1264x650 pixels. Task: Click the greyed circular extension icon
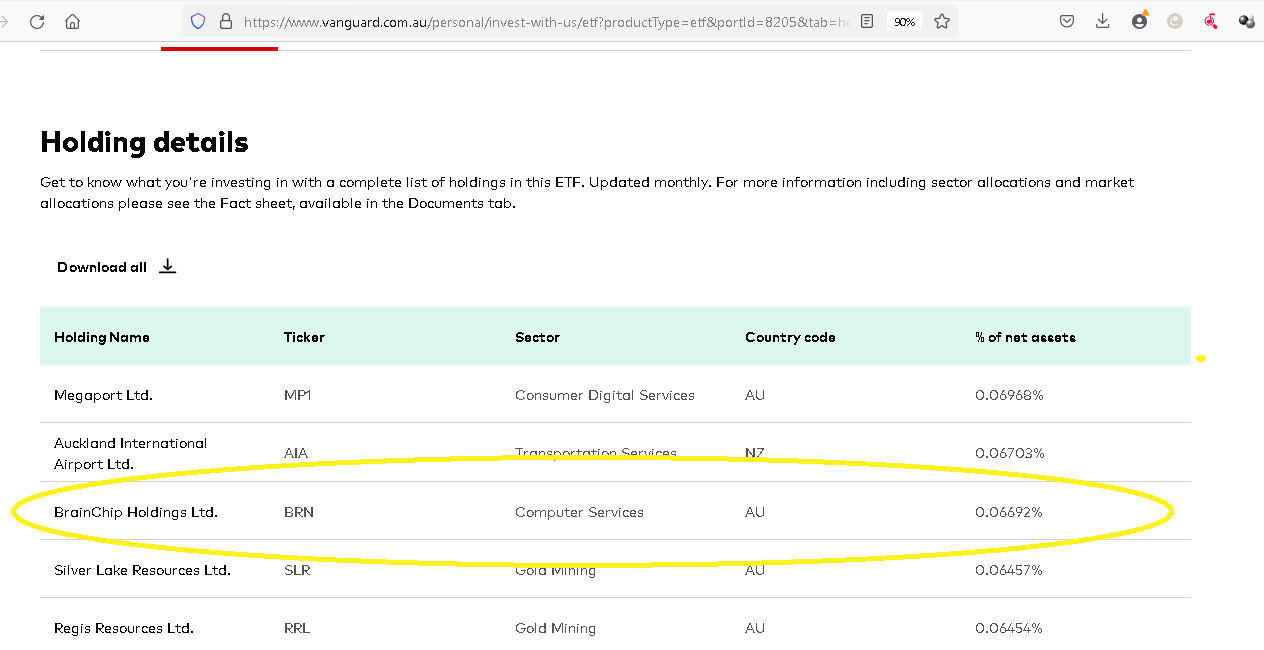click(1175, 21)
